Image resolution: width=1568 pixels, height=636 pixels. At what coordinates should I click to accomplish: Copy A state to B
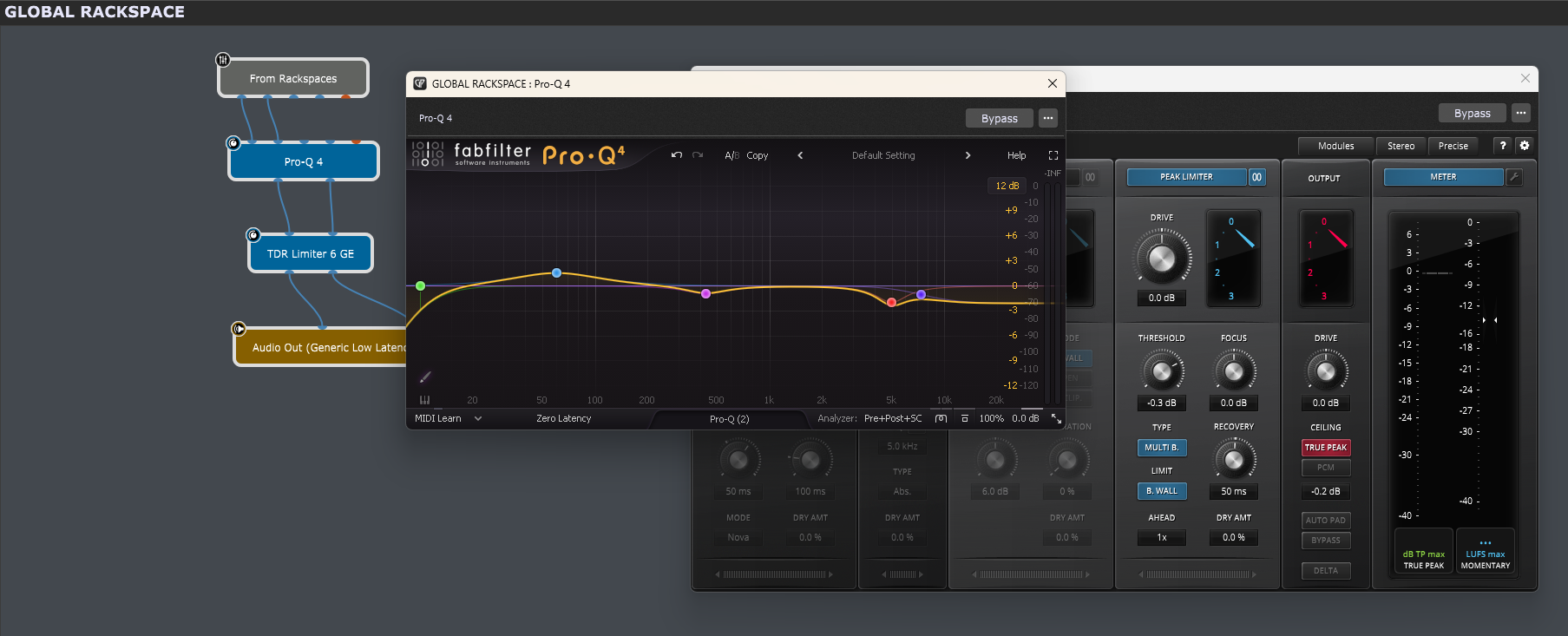coord(758,155)
